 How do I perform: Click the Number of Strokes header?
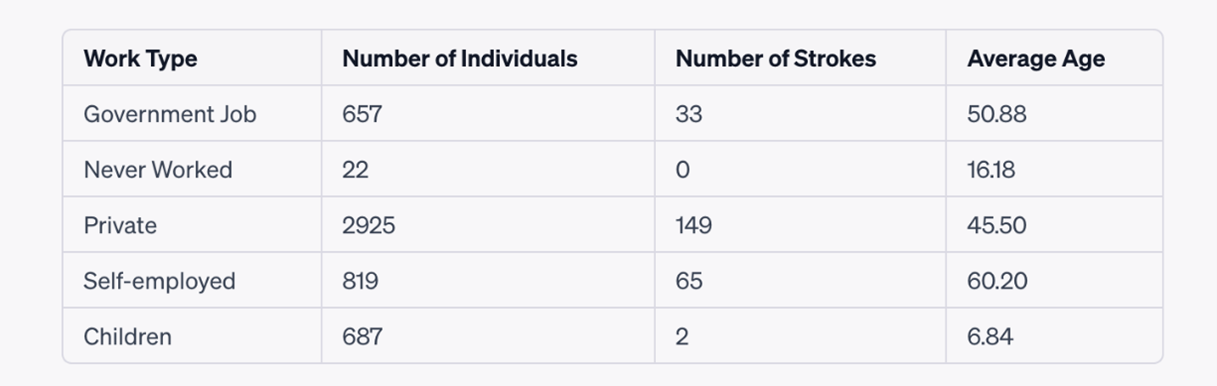pyautogui.click(x=776, y=58)
